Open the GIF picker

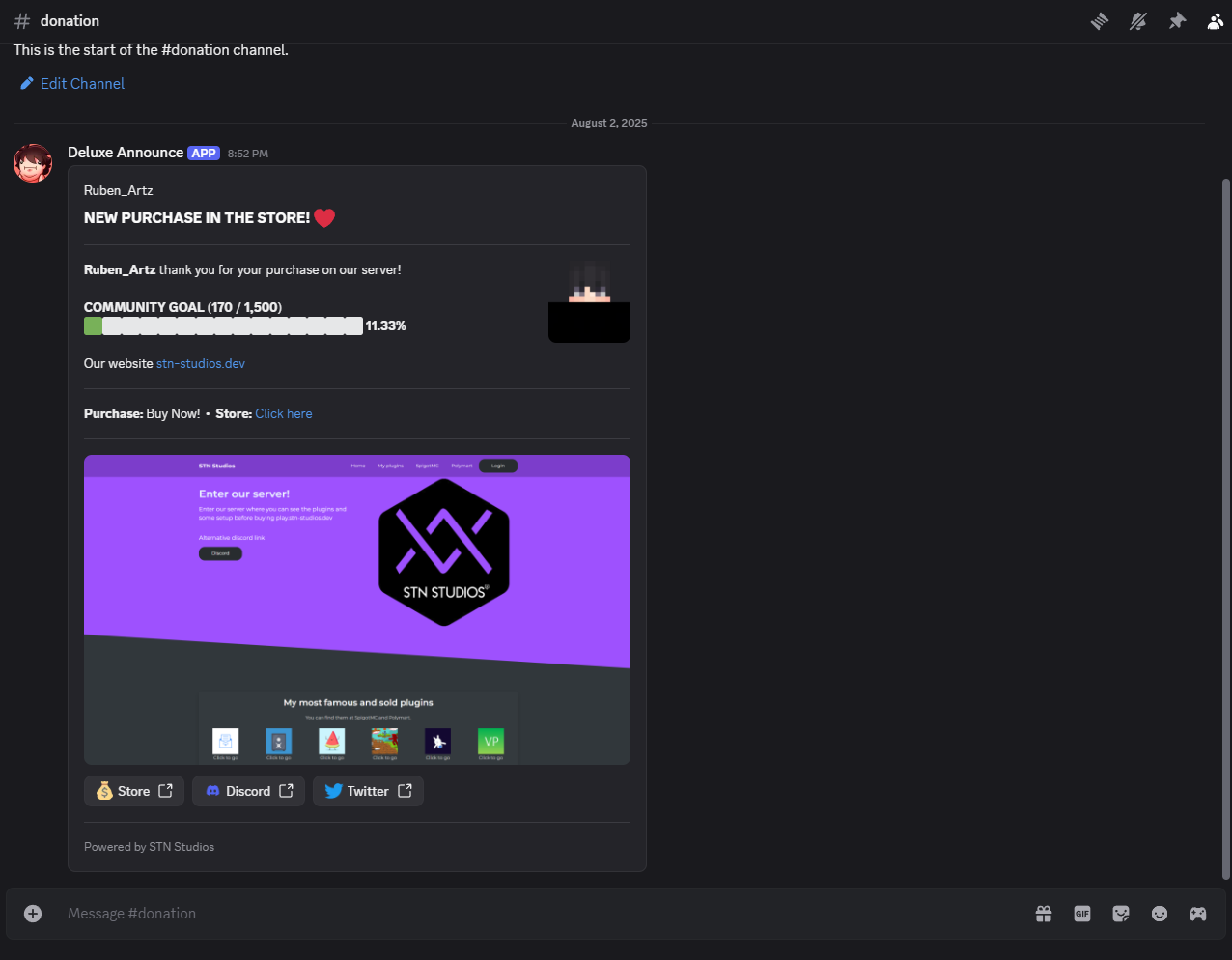(1082, 914)
